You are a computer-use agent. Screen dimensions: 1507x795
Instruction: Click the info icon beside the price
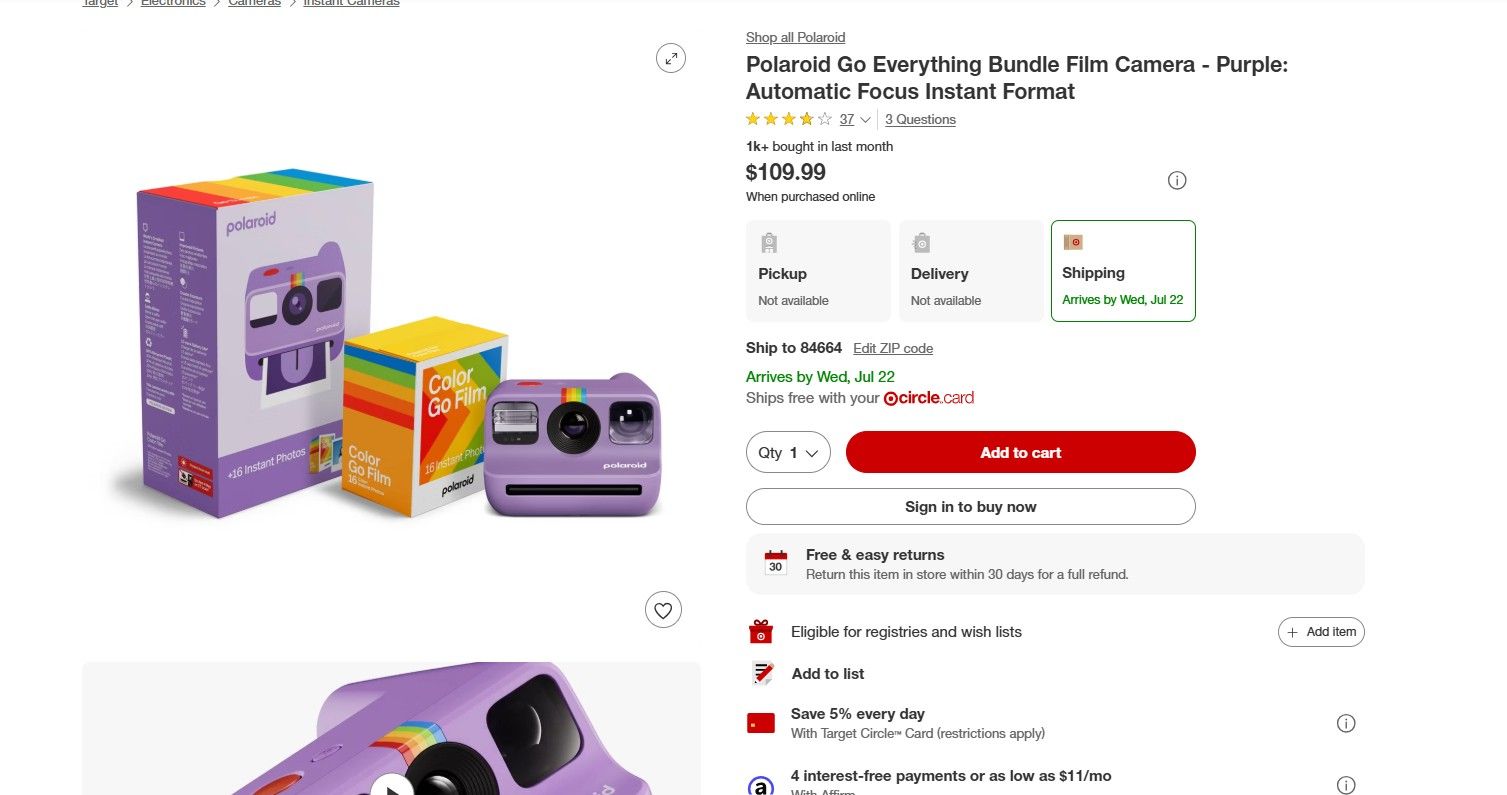[1177, 181]
